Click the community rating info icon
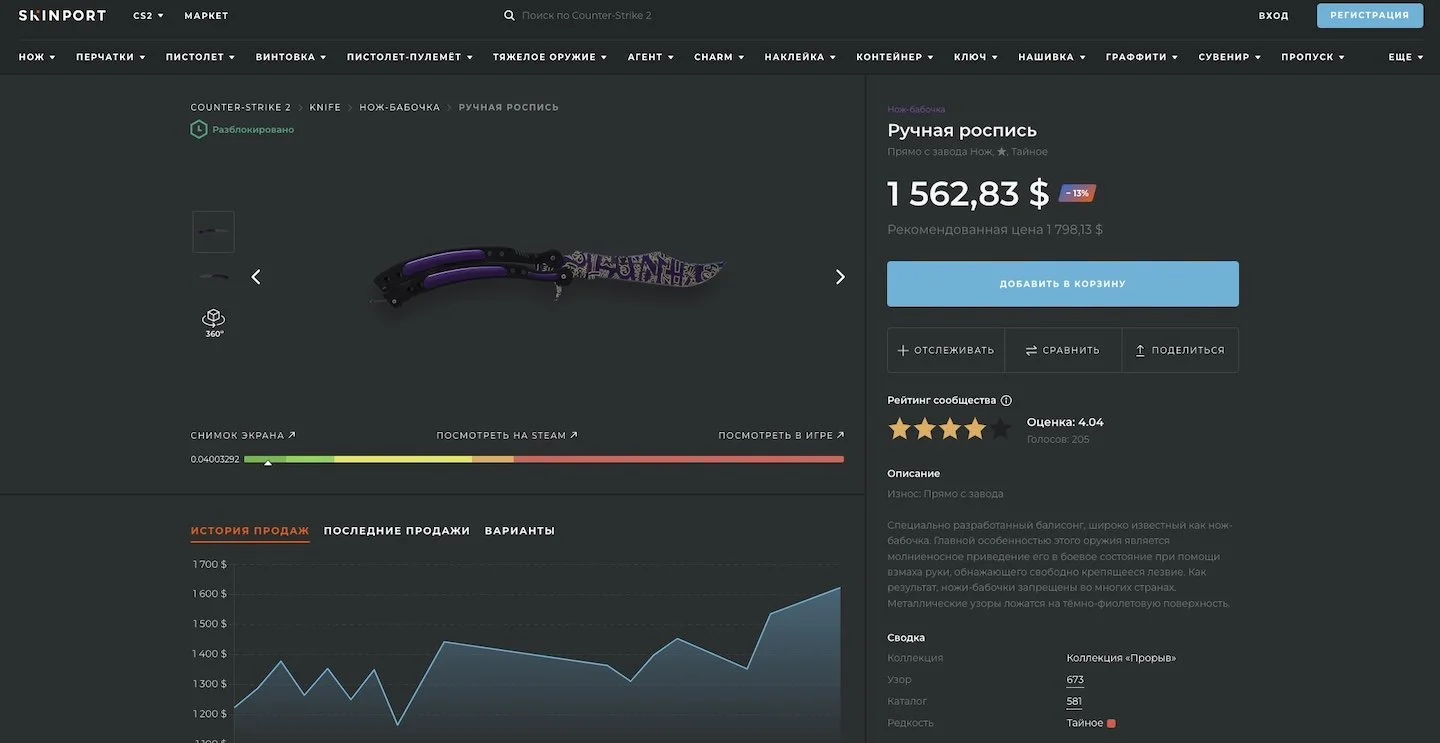 pos(1006,400)
